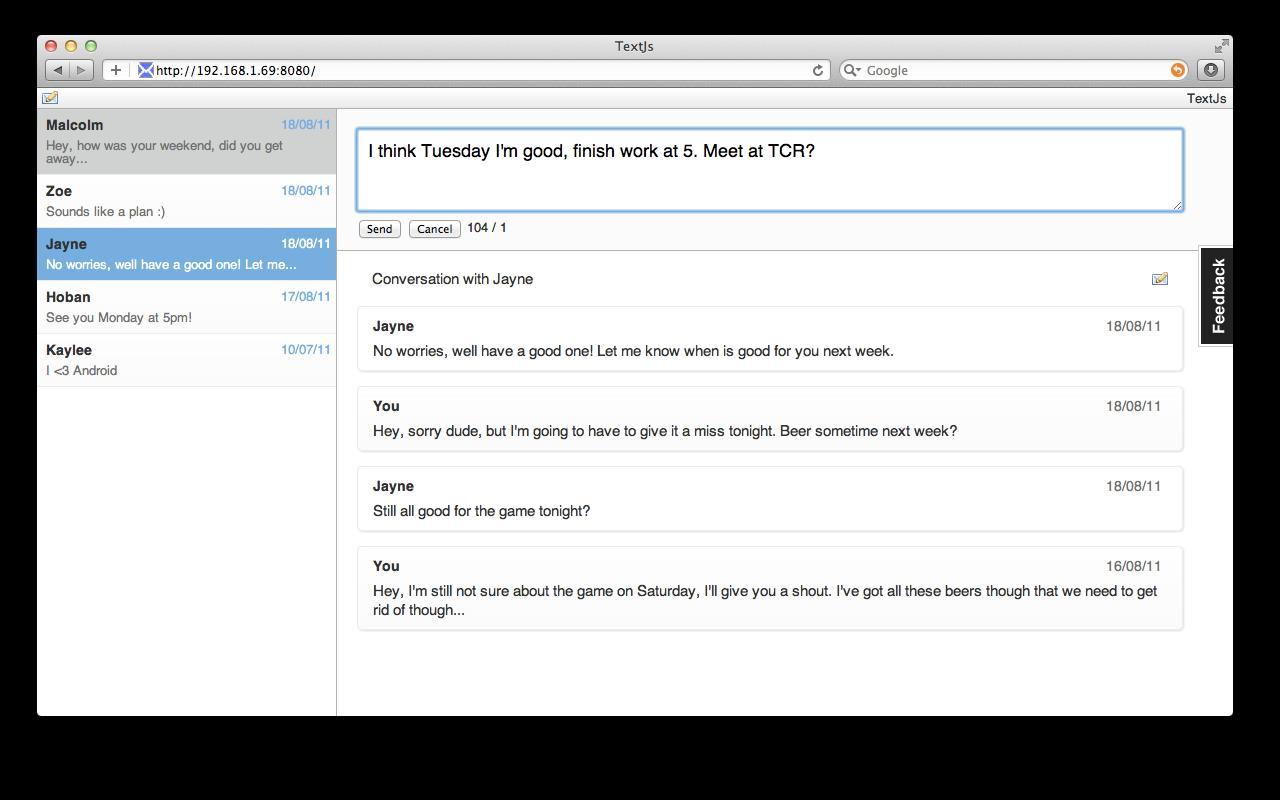Open the Feedback tab on the right edge
Image resolution: width=1280 pixels, height=800 pixels.
click(x=1217, y=294)
